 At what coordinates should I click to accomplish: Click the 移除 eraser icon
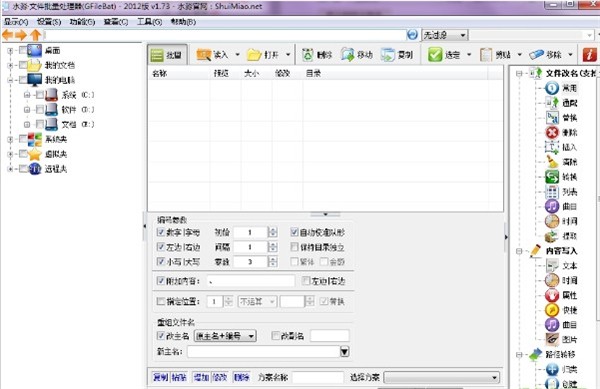coord(536,55)
